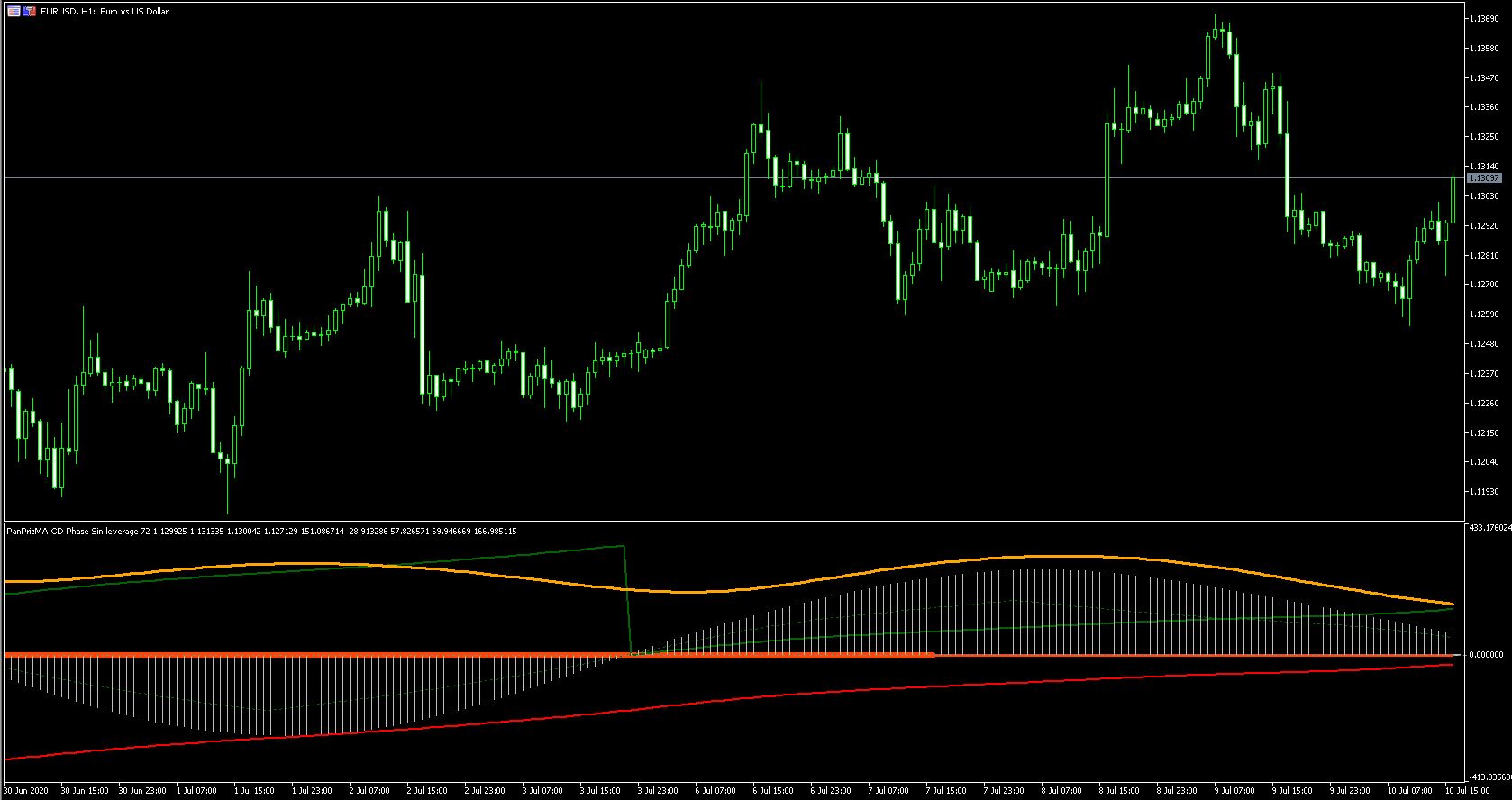Click the 0.000000 level on indicator scale
1512x800 pixels.
1486,655
